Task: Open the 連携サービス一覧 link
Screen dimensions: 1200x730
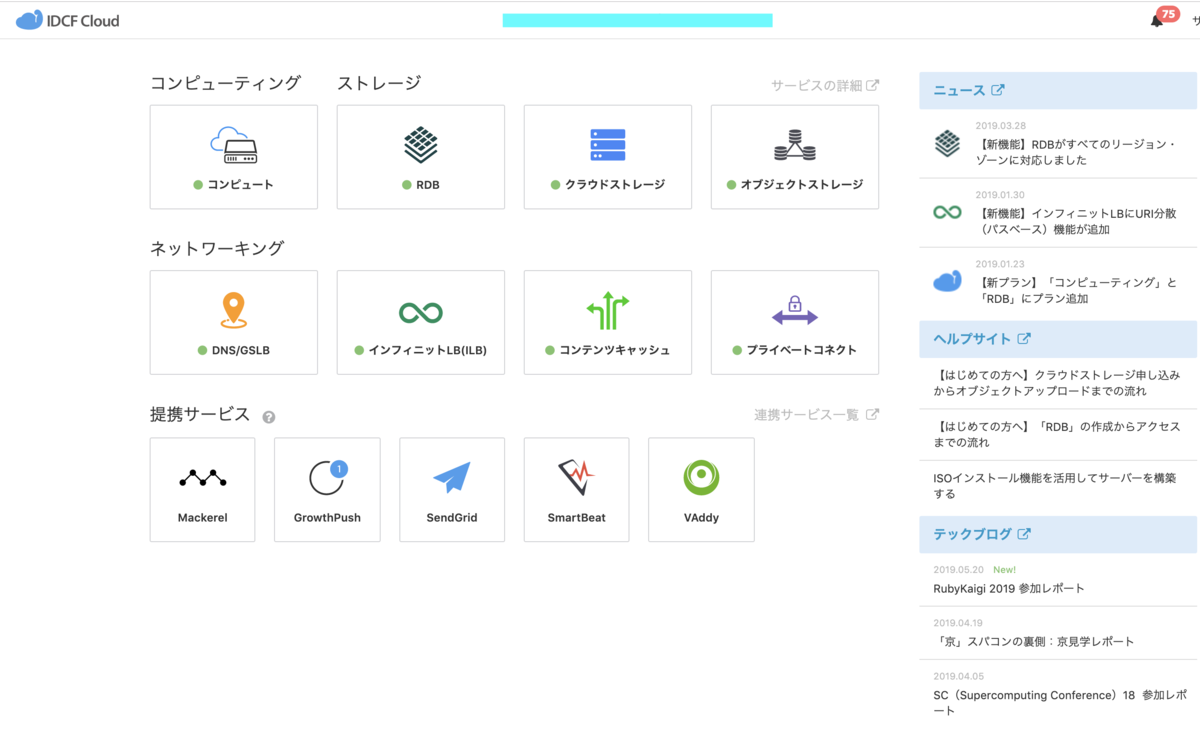Action: [817, 415]
